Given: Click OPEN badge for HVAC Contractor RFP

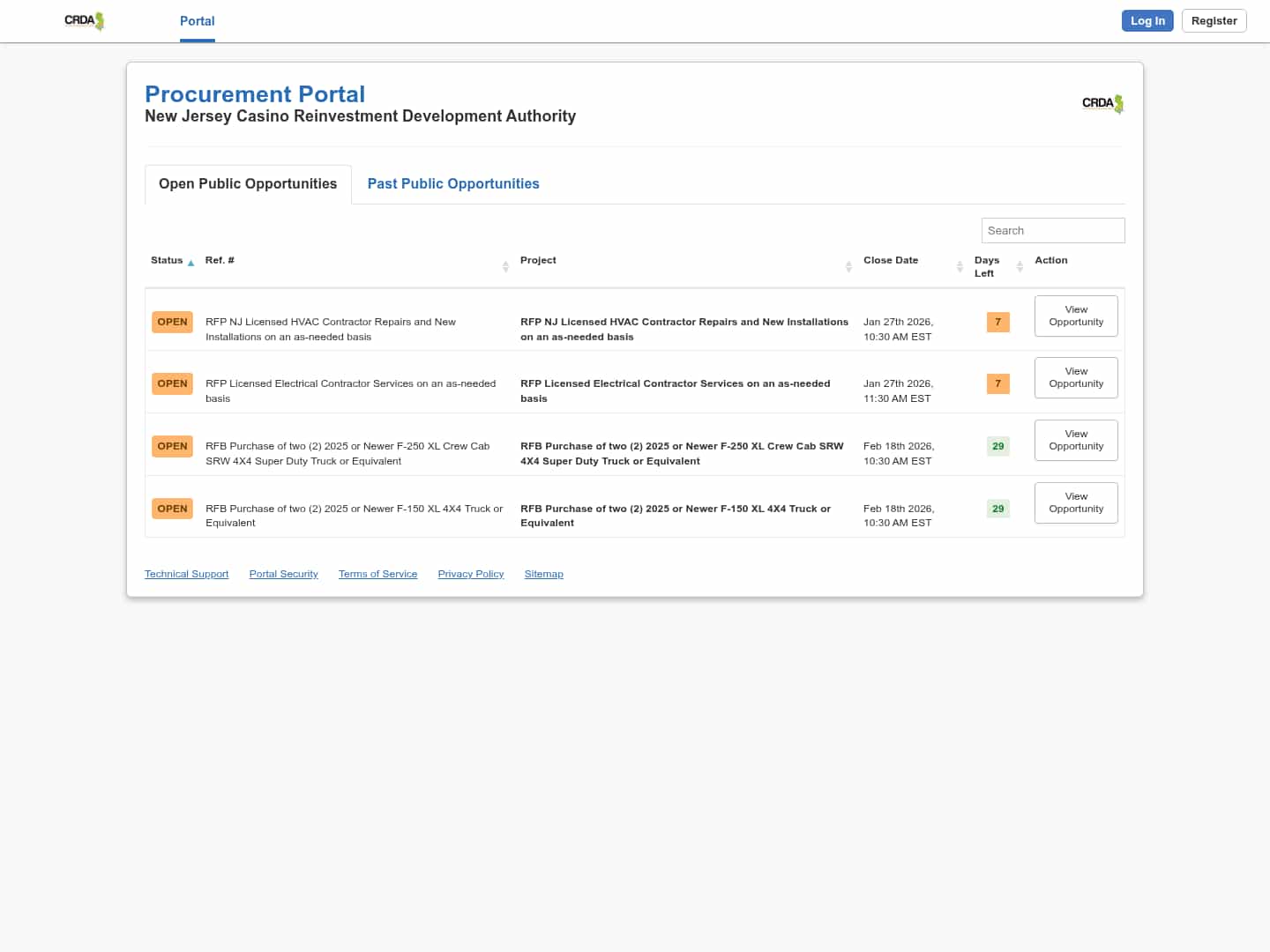Looking at the screenshot, I should pos(172,322).
